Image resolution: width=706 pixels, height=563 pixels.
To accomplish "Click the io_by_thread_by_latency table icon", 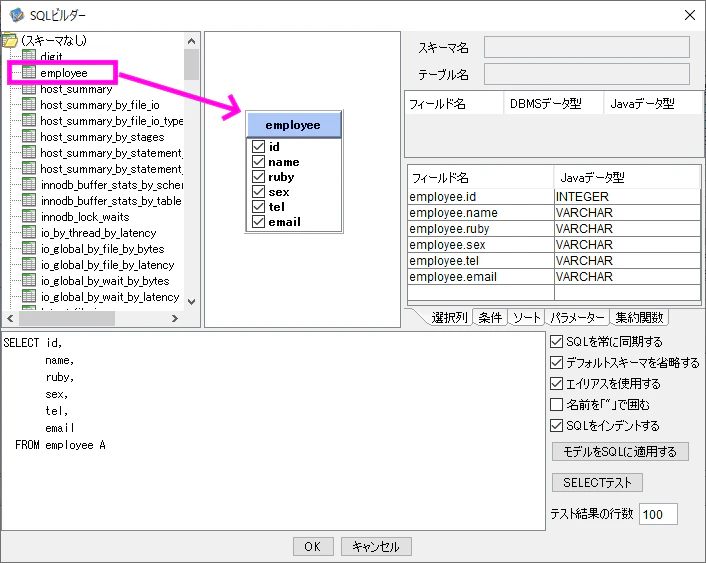I will [x=29, y=232].
